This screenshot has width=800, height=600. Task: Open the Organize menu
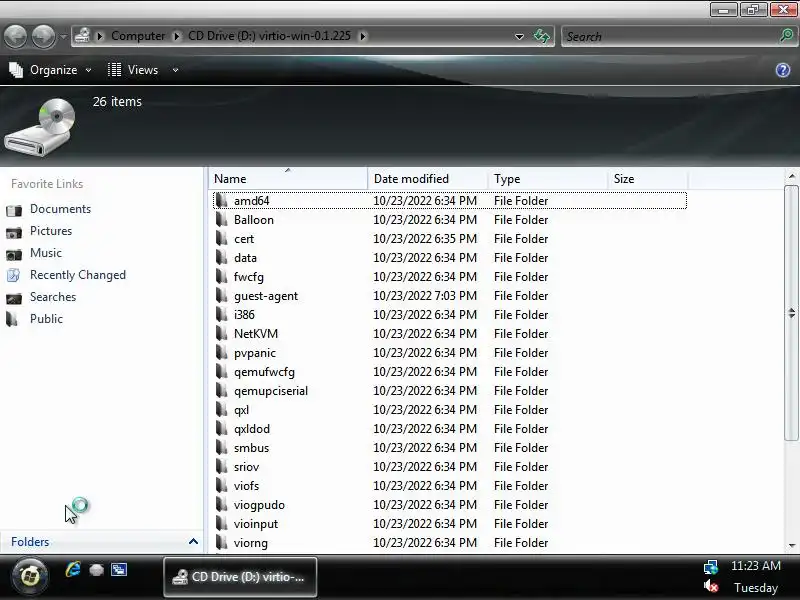(x=51, y=70)
